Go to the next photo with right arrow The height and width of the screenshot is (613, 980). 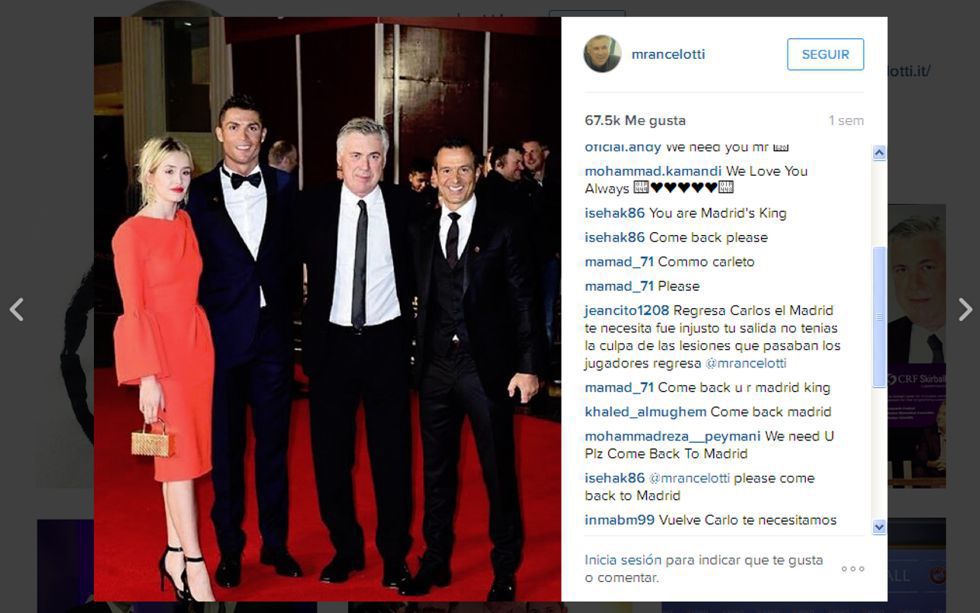click(965, 309)
